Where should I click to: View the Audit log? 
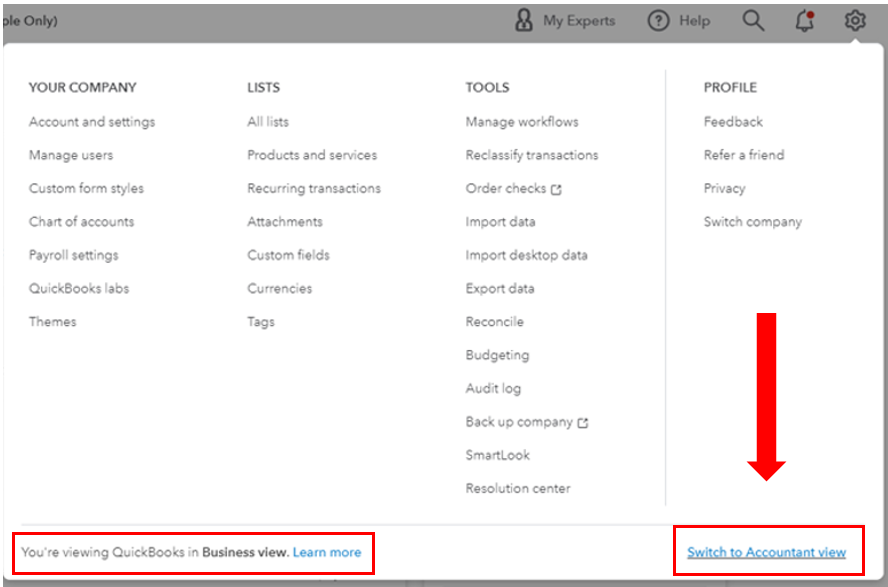(x=493, y=388)
